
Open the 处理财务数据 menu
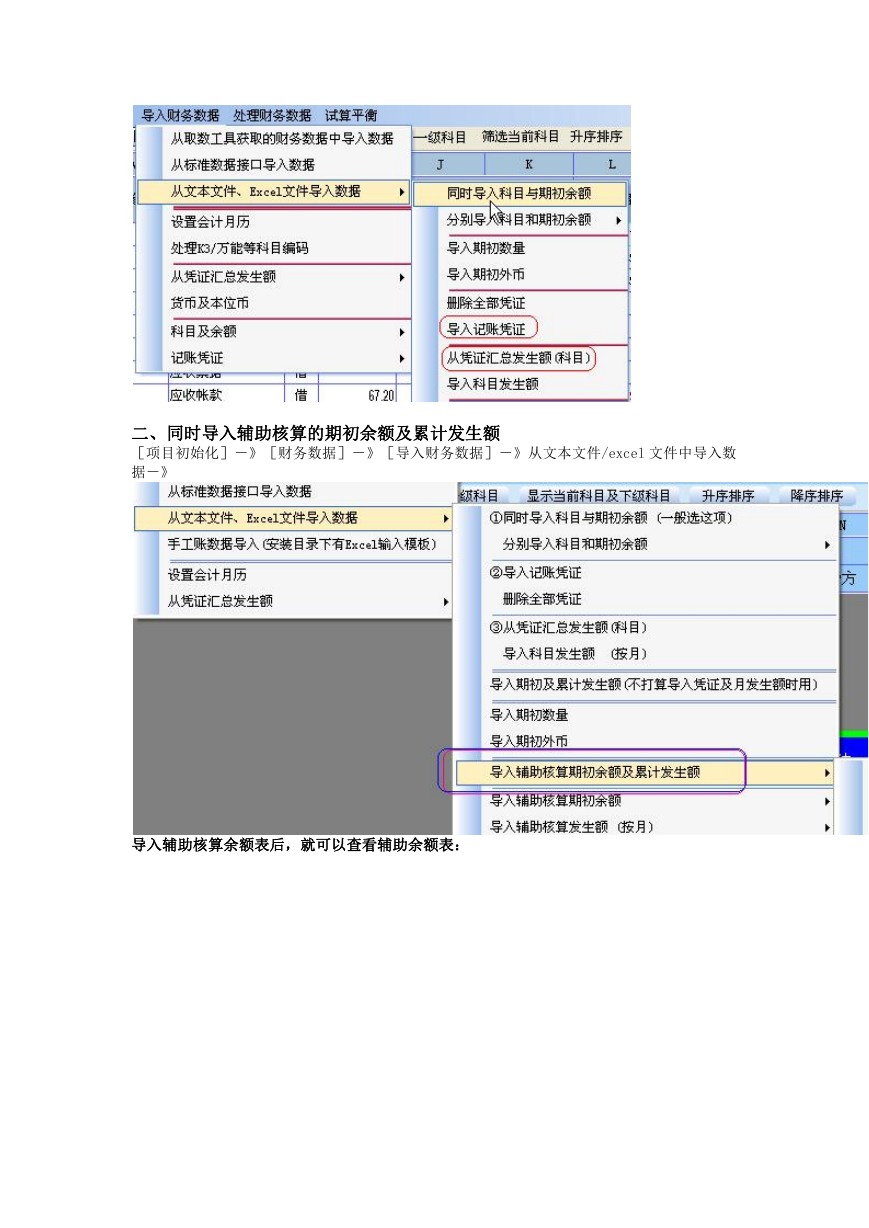[x=272, y=115]
